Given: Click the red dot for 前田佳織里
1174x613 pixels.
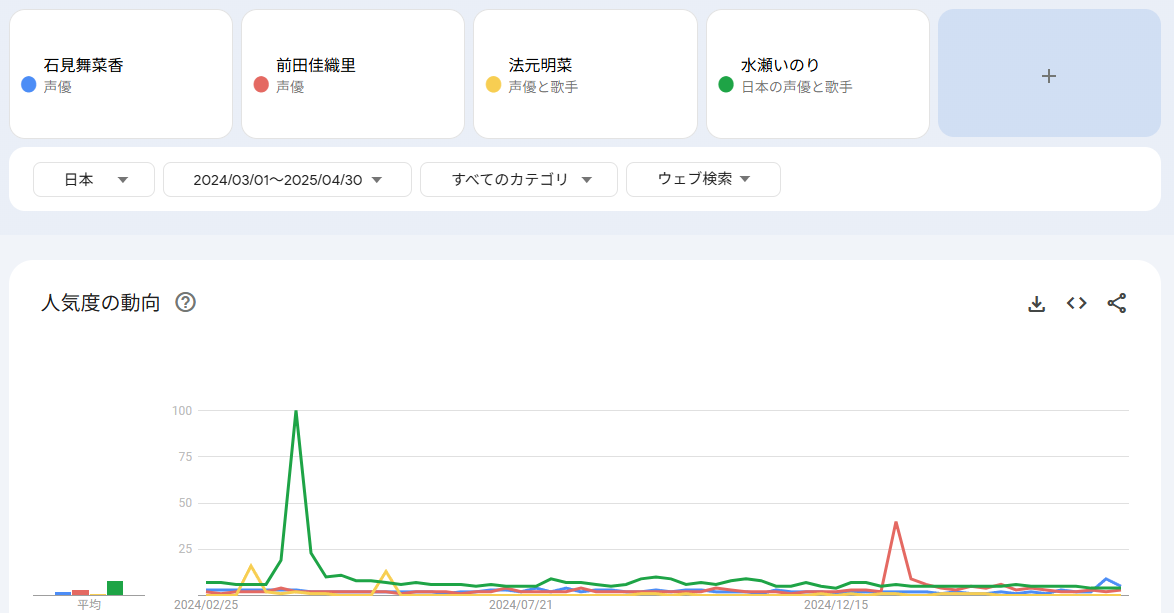Looking at the screenshot, I should (x=261, y=85).
